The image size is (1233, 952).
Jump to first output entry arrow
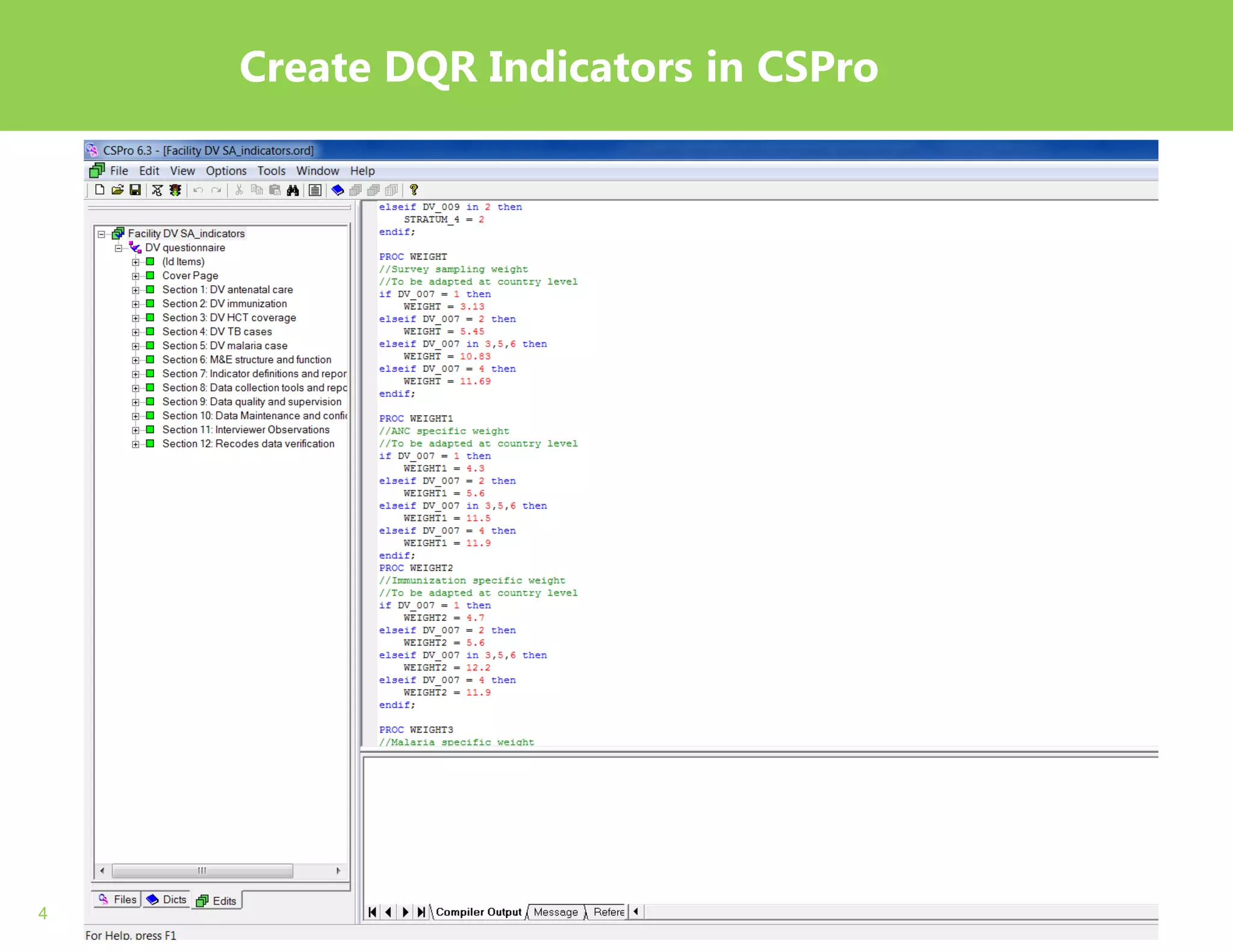[x=373, y=912]
